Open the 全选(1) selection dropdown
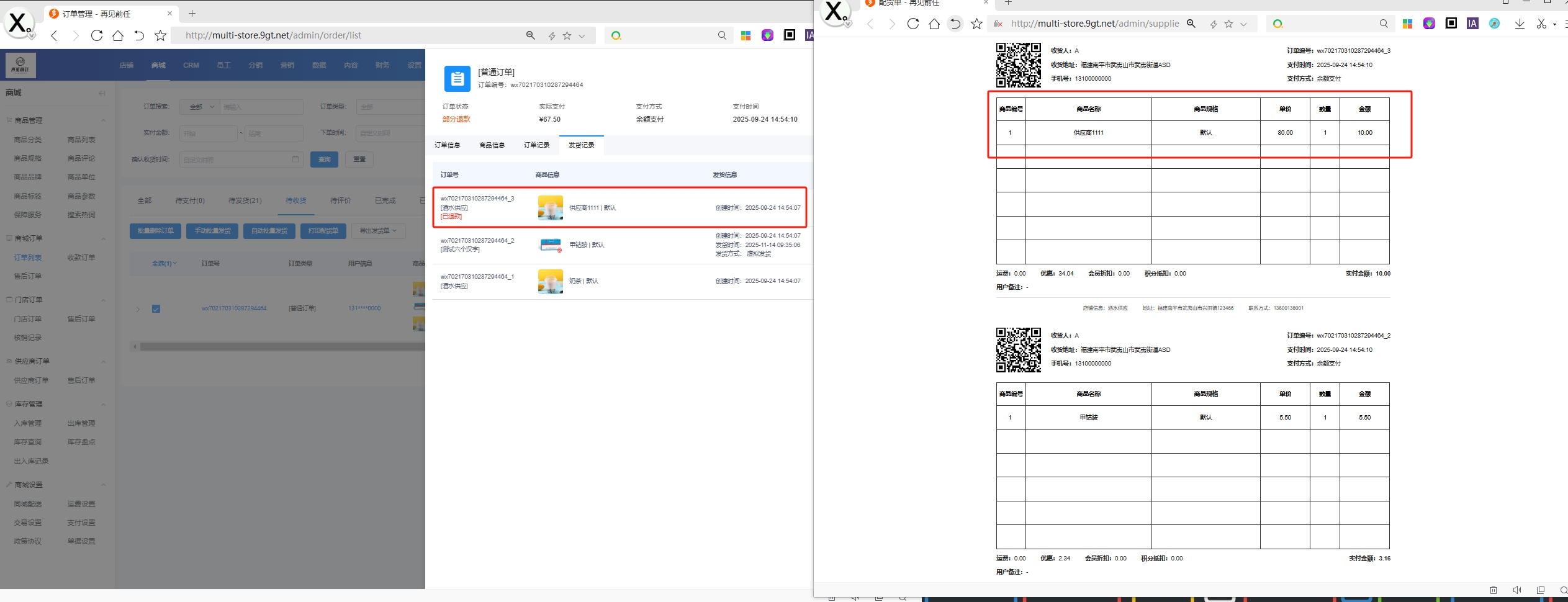The width and height of the screenshot is (1568, 602). tap(164, 264)
